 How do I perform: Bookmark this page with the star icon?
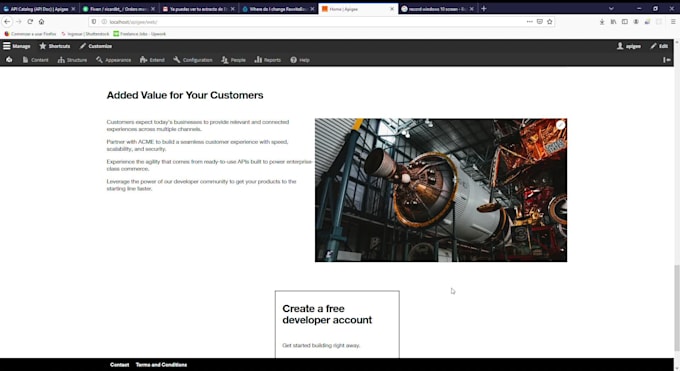[x=549, y=22]
